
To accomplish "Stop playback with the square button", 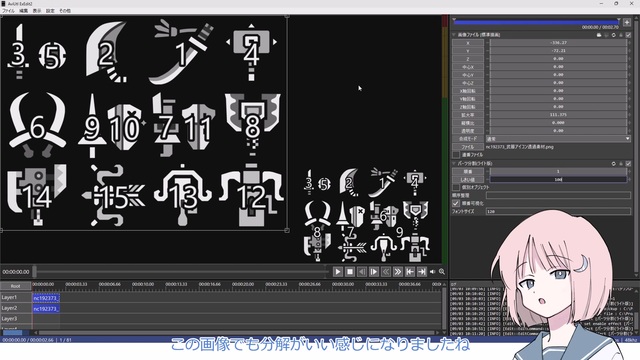I will (x=349, y=271).
